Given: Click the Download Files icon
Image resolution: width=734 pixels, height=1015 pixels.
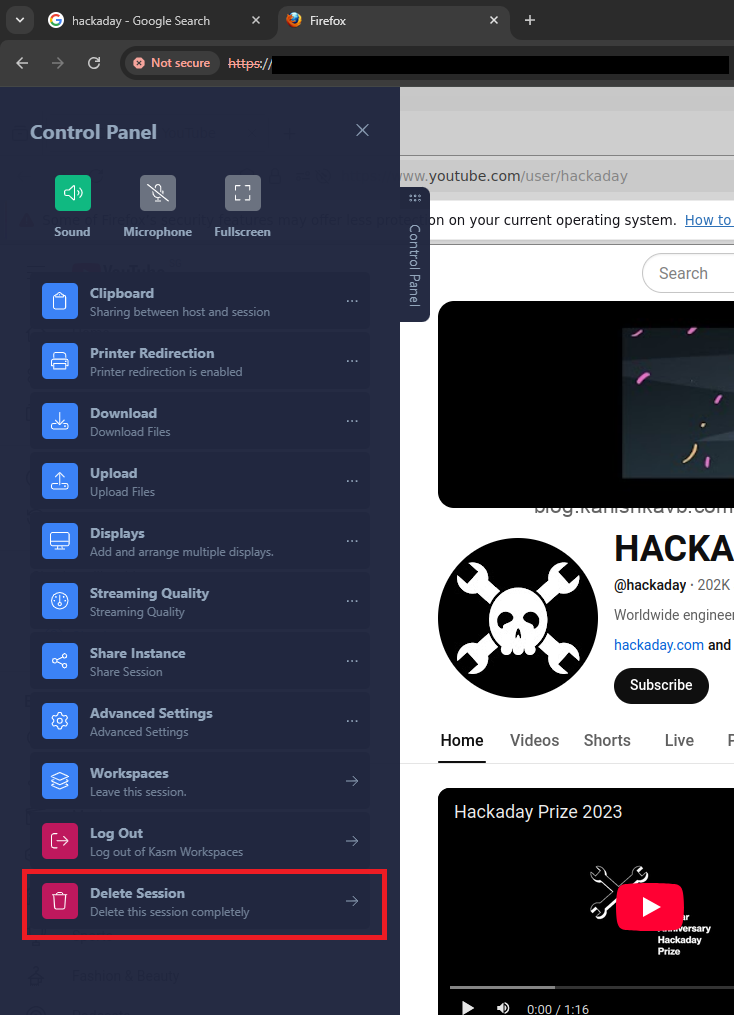Looking at the screenshot, I should point(60,421).
